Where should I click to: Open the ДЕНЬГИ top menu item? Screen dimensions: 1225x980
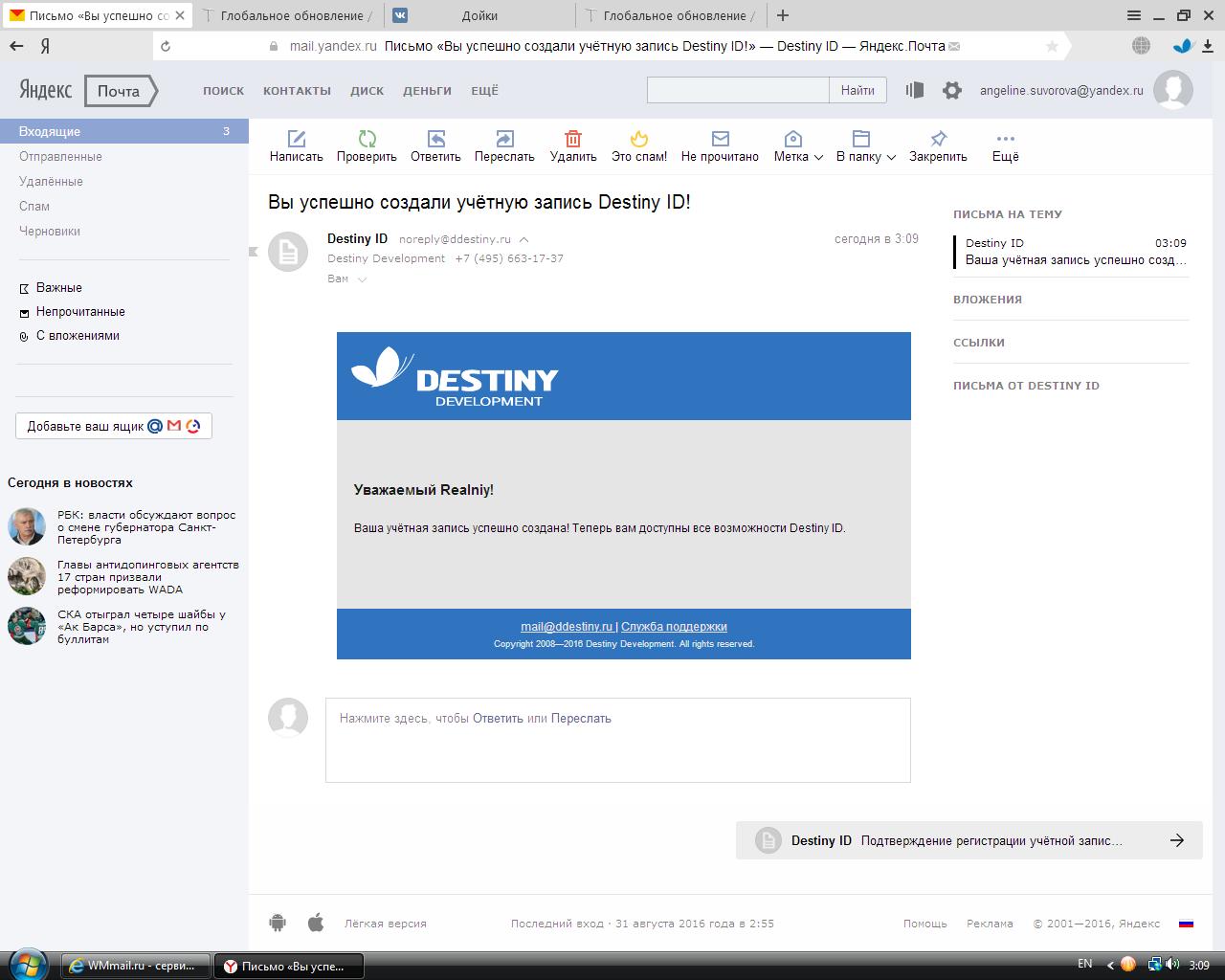tap(427, 91)
